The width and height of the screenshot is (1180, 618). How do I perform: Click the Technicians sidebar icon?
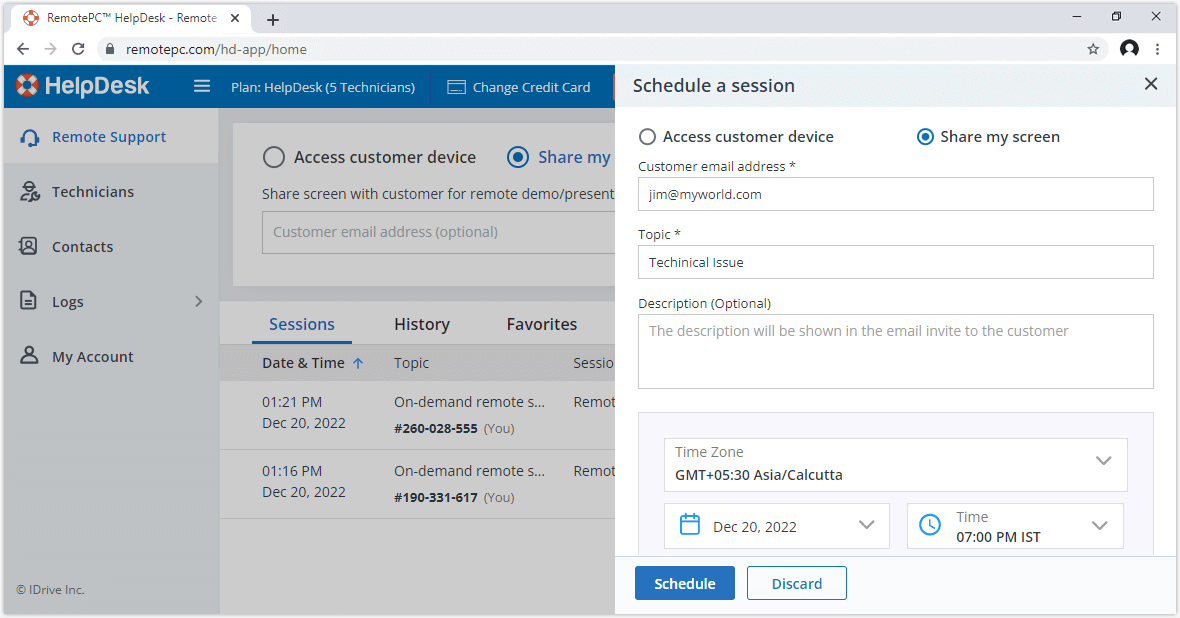[29, 192]
